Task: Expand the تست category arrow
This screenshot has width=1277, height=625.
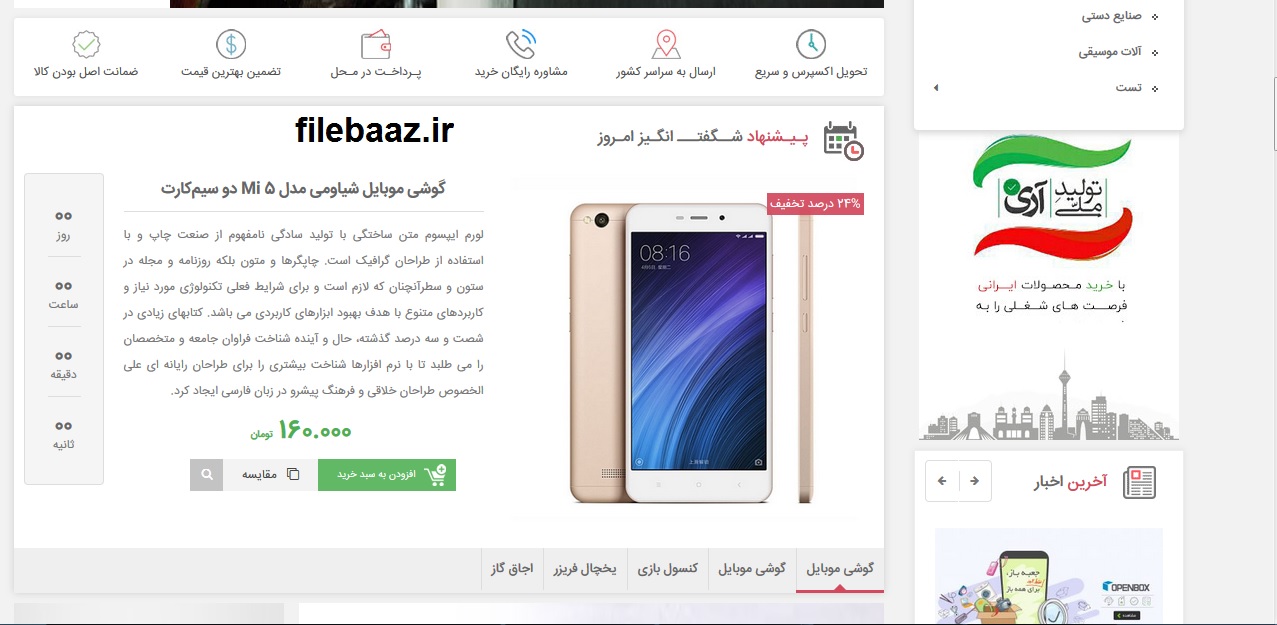Action: click(x=936, y=88)
